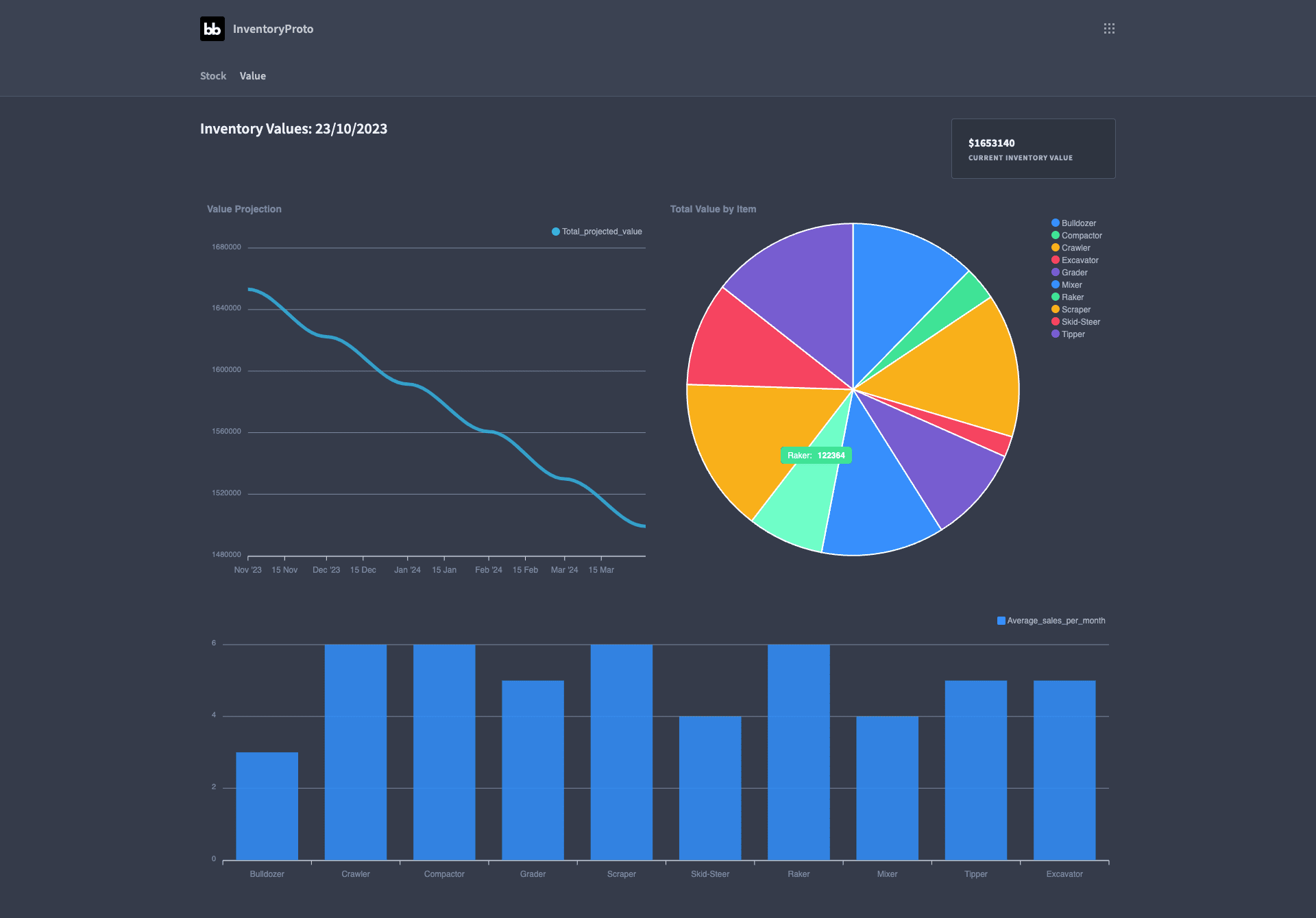
Task: Click the Raker bar in sales chart
Action: (x=799, y=752)
